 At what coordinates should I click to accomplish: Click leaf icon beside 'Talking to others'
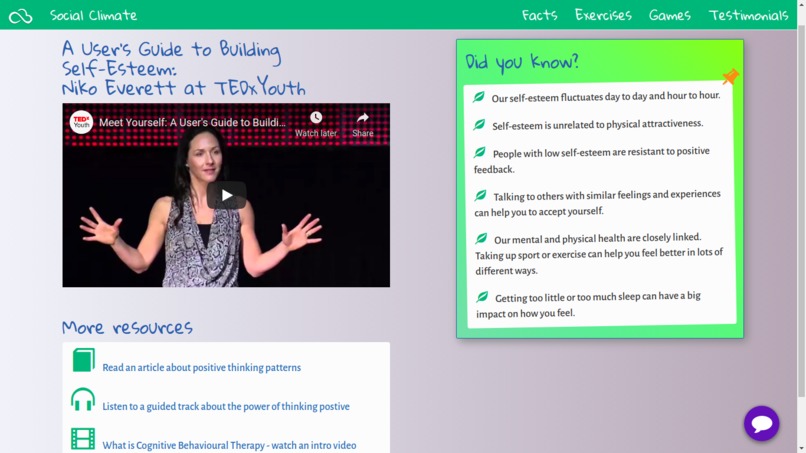coord(480,195)
